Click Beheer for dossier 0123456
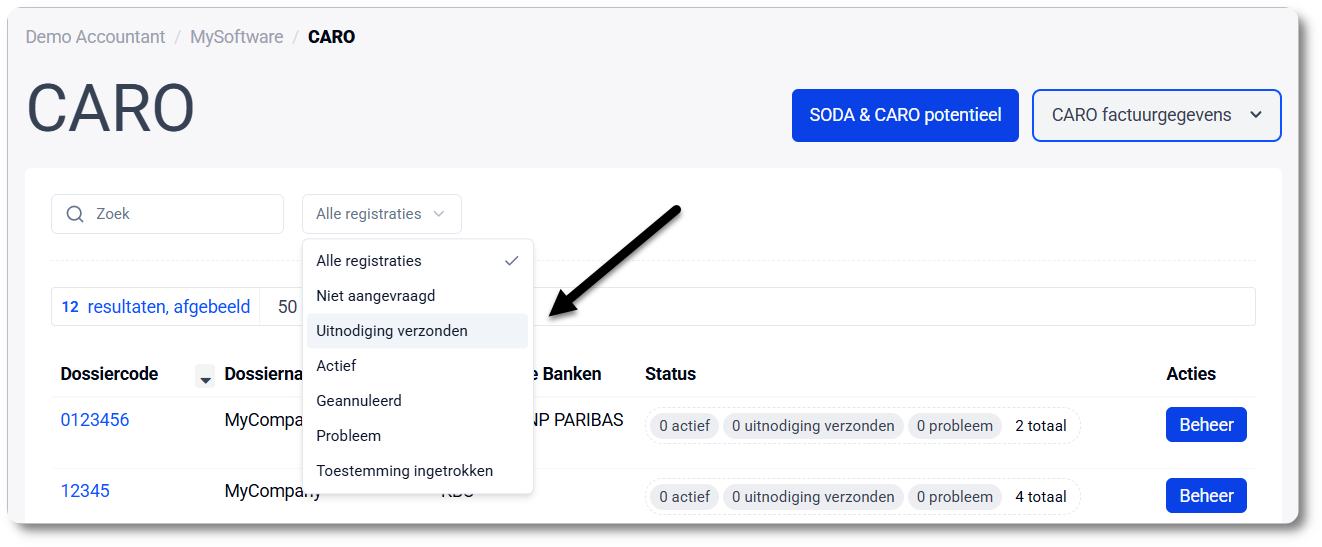Viewport: 1322px width, 547px height. (x=1205, y=425)
